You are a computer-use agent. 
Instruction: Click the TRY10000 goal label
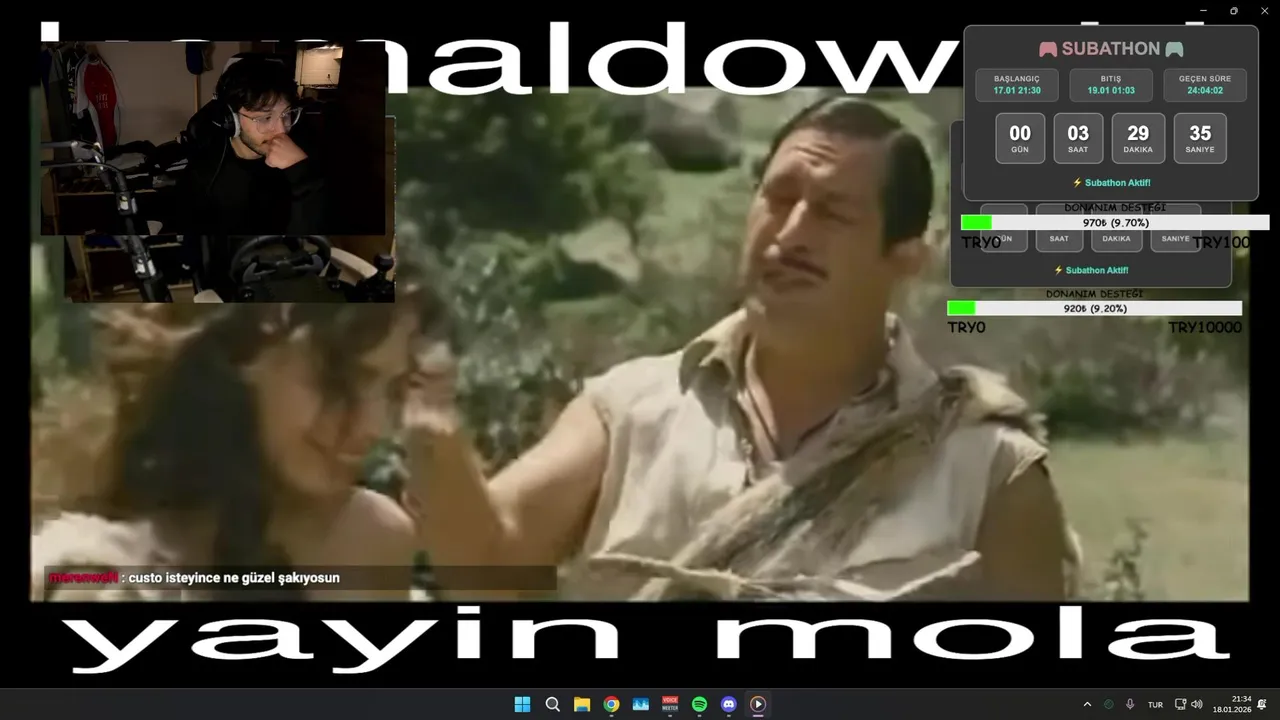(1205, 328)
